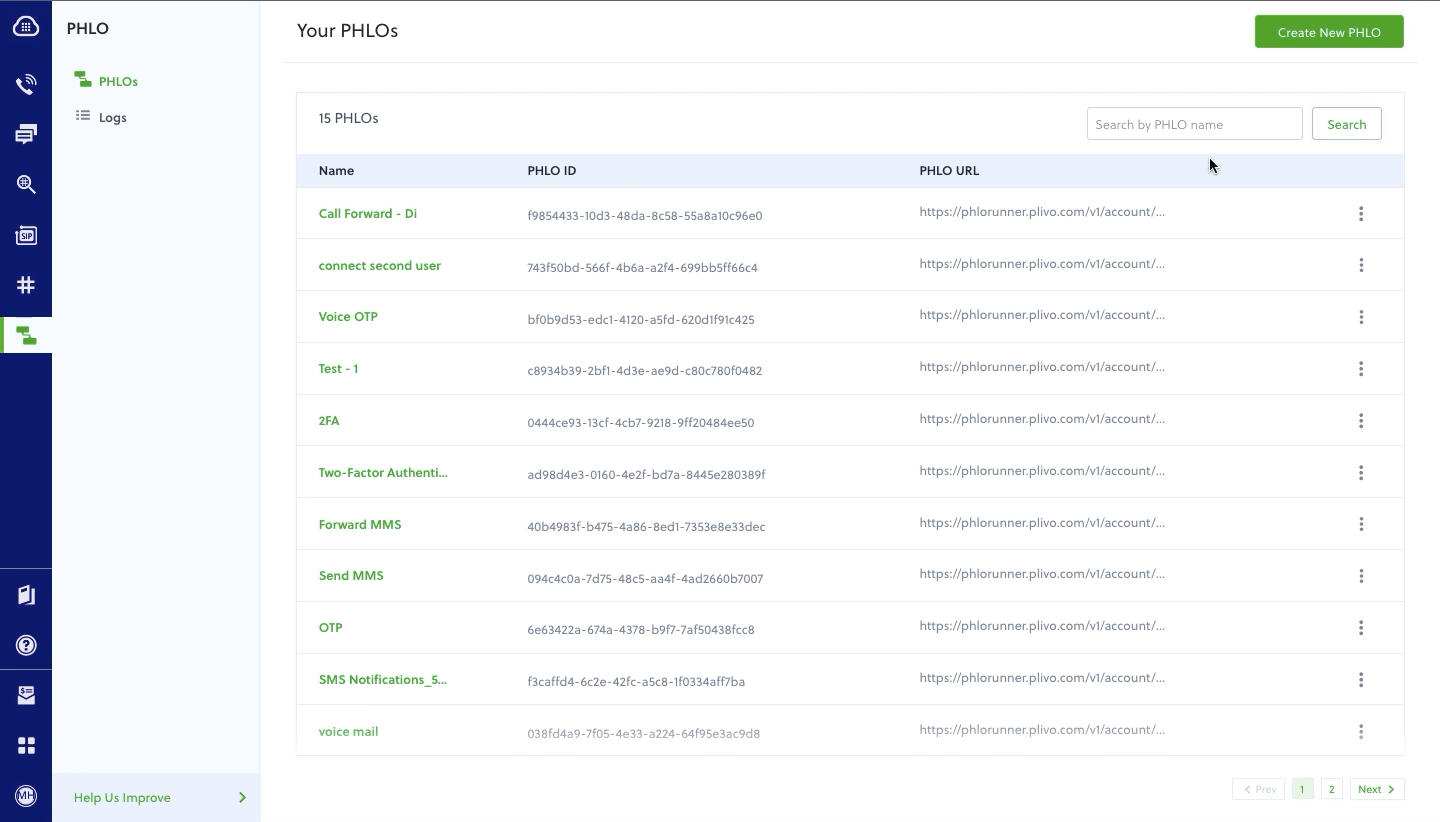Open the Forward MMS PHLO

click(360, 524)
